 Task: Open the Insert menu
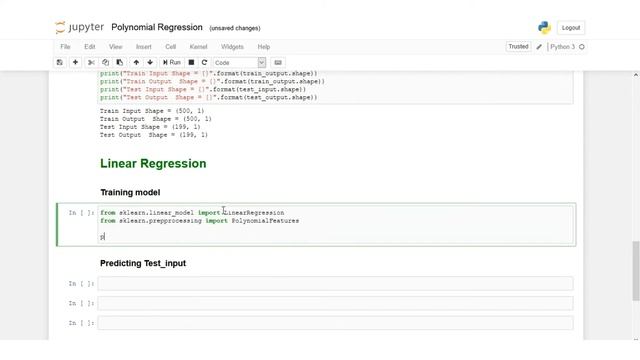(144, 47)
